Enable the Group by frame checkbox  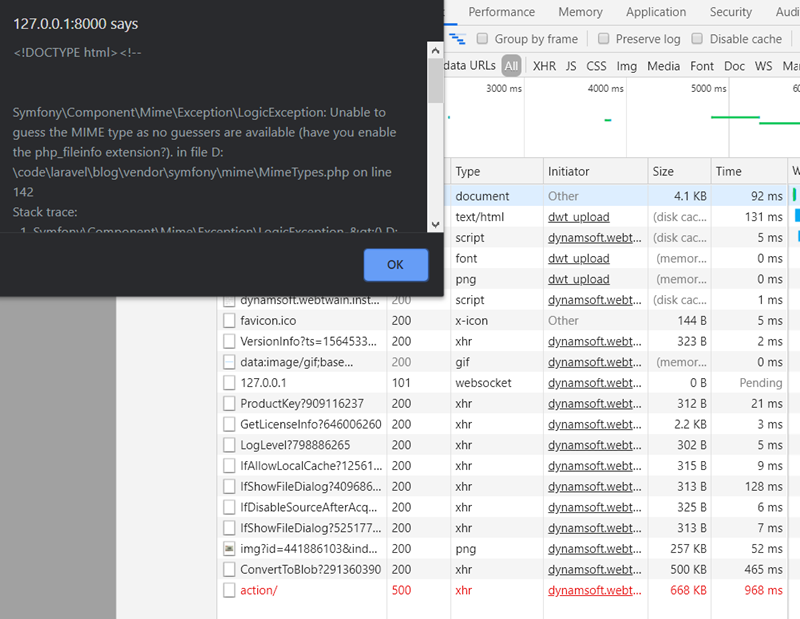[x=483, y=39]
